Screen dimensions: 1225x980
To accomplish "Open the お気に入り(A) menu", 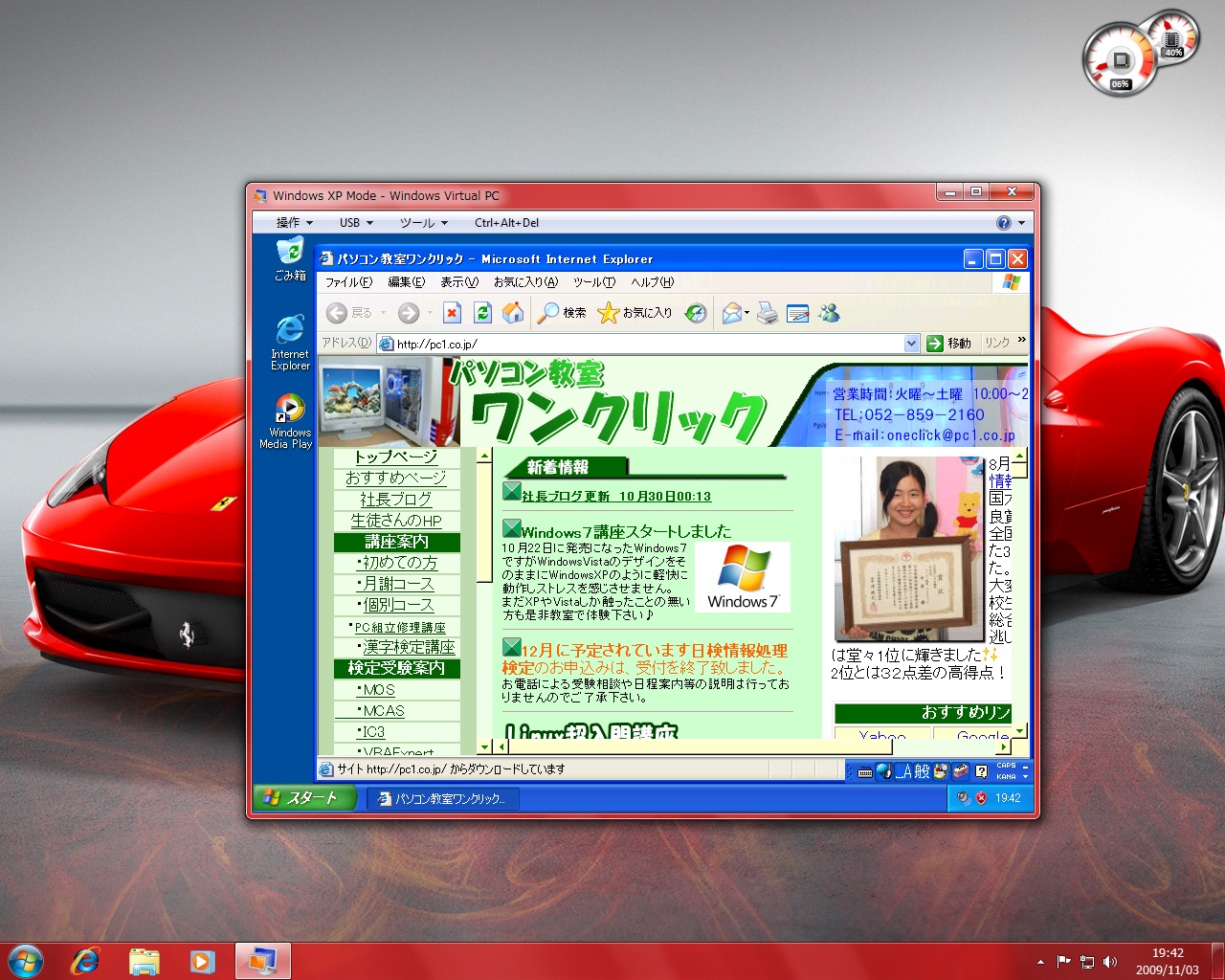I will (525, 282).
